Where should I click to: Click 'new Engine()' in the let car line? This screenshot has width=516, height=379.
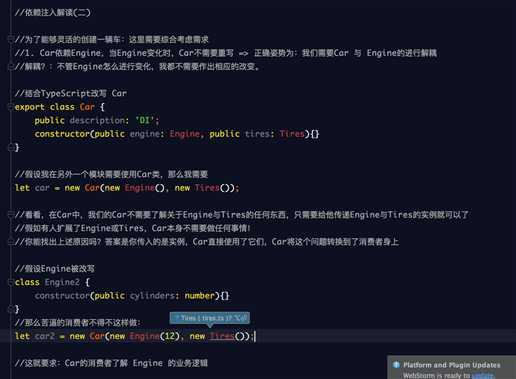coord(135,188)
